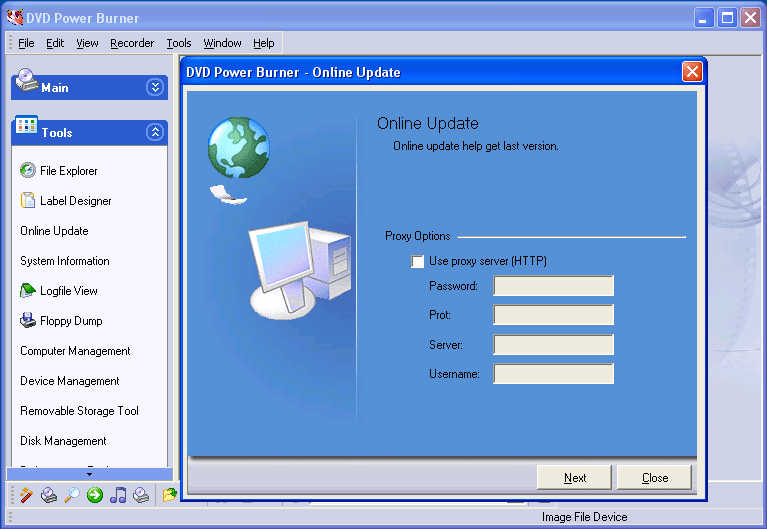This screenshot has height=529, width=767.
Task: Open the Tools menu
Action: (x=179, y=43)
